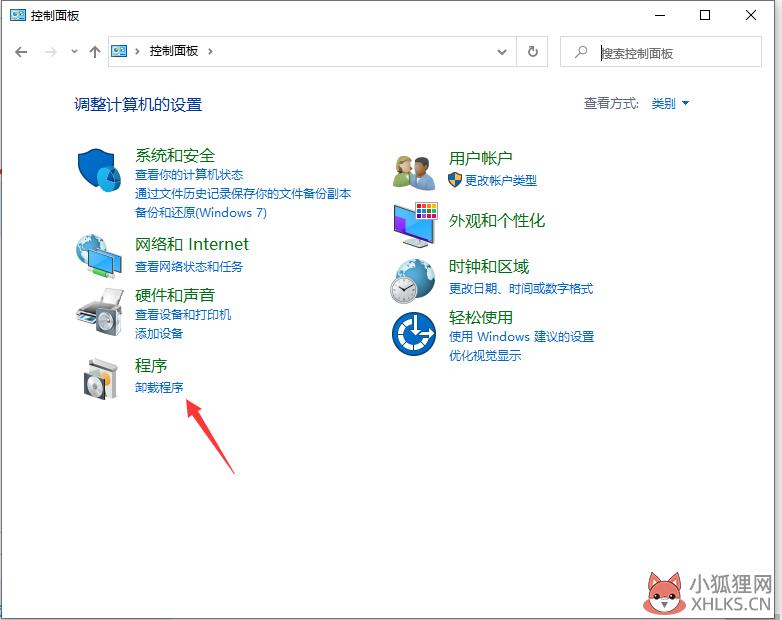This screenshot has width=782, height=620.
Task: Open the recent locations dropdown arrow
Action: pos(74,51)
